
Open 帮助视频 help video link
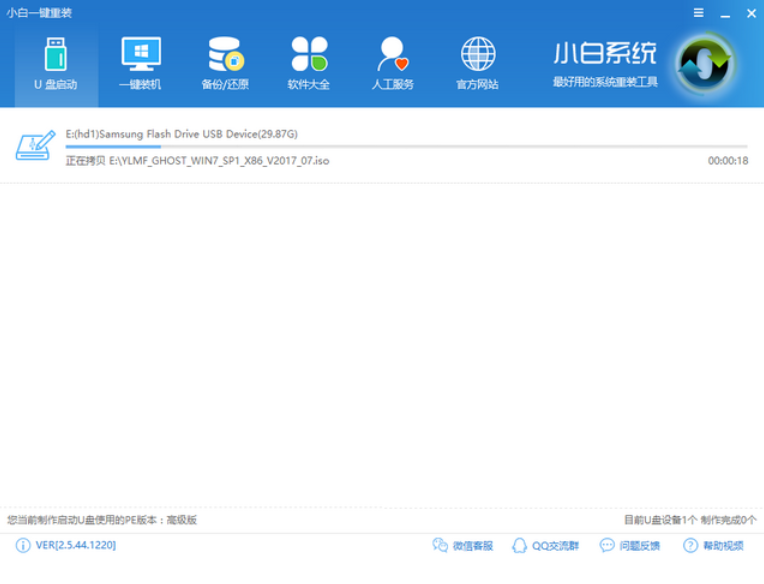click(x=714, y=545)
